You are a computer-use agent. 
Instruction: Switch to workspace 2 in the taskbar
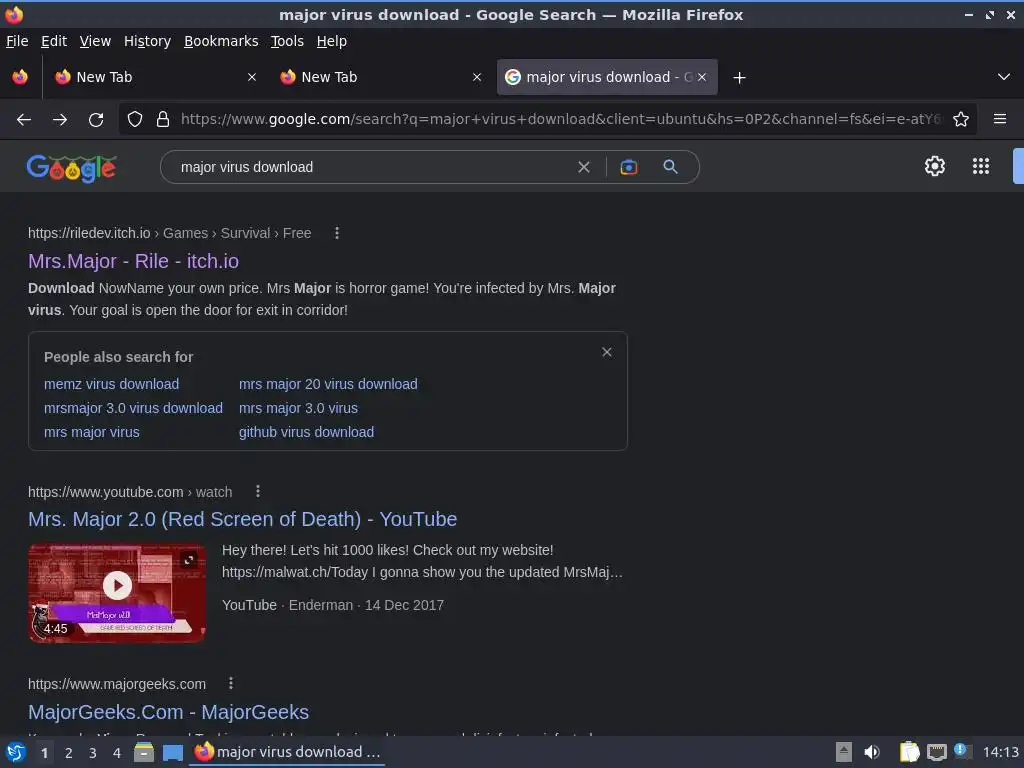pyautogui.click(x=69, y=753)
